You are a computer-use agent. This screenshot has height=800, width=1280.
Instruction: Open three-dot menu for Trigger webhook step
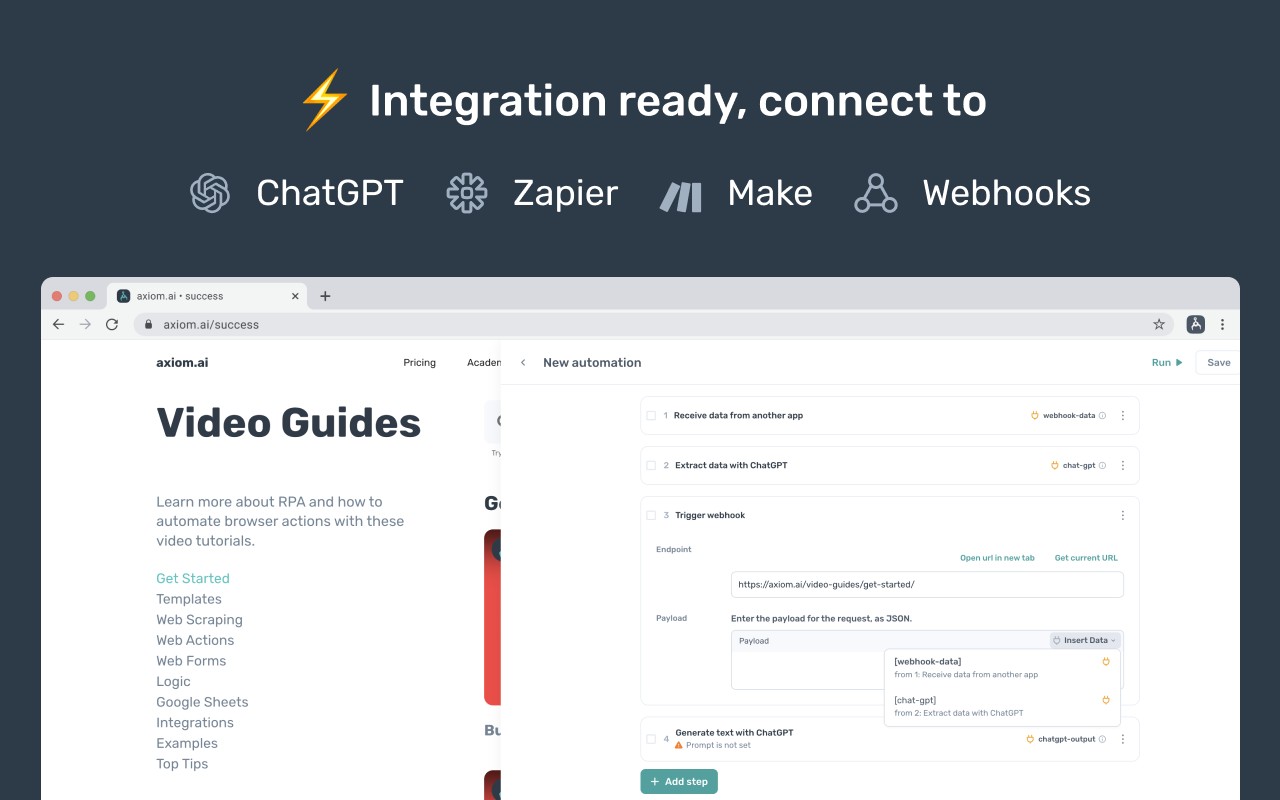coord(1123,515)
